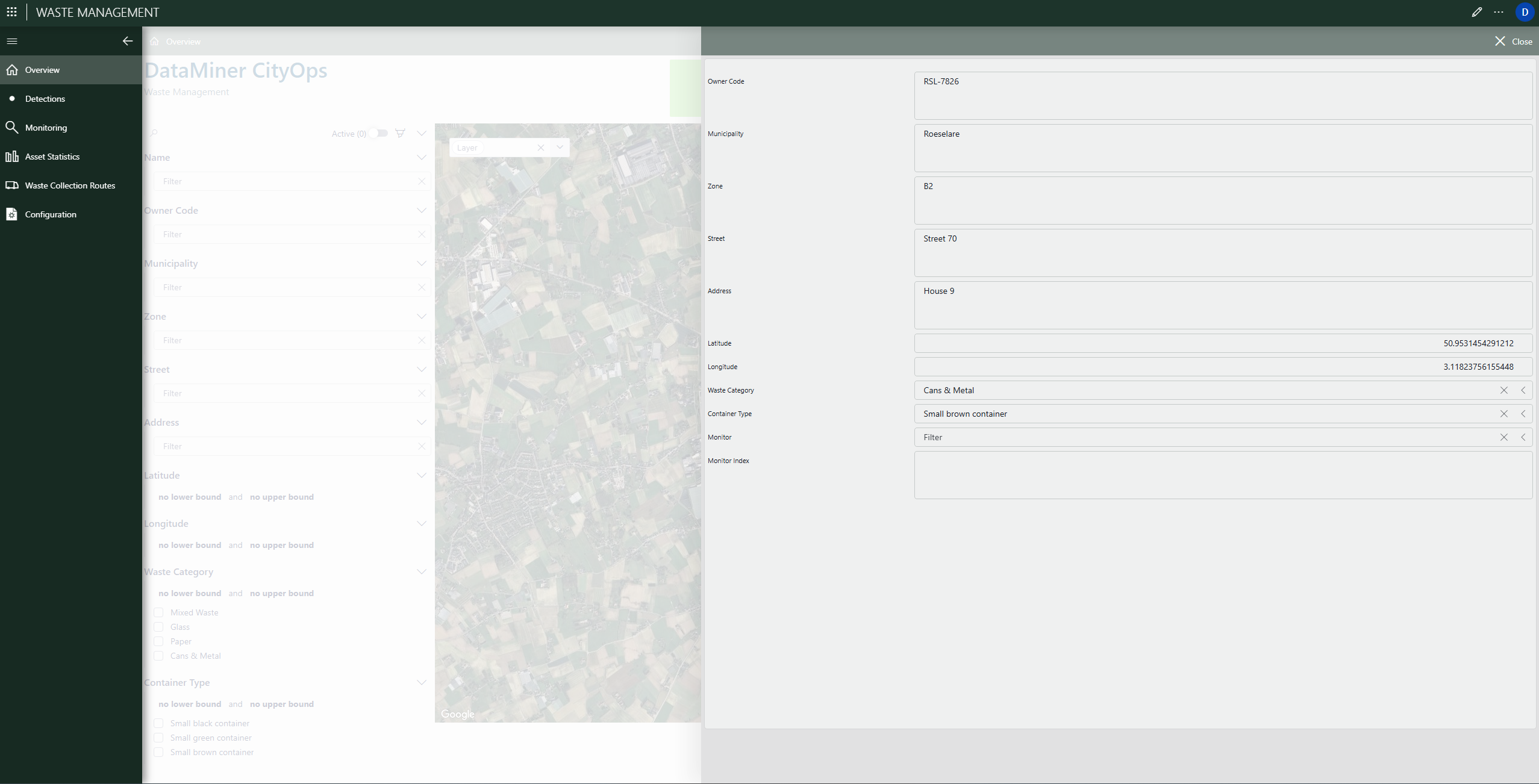Open the Waste Category dropdown arrow
Image resolution: width=1539 pixels, height=784 pixels.
coord(1523,390)
